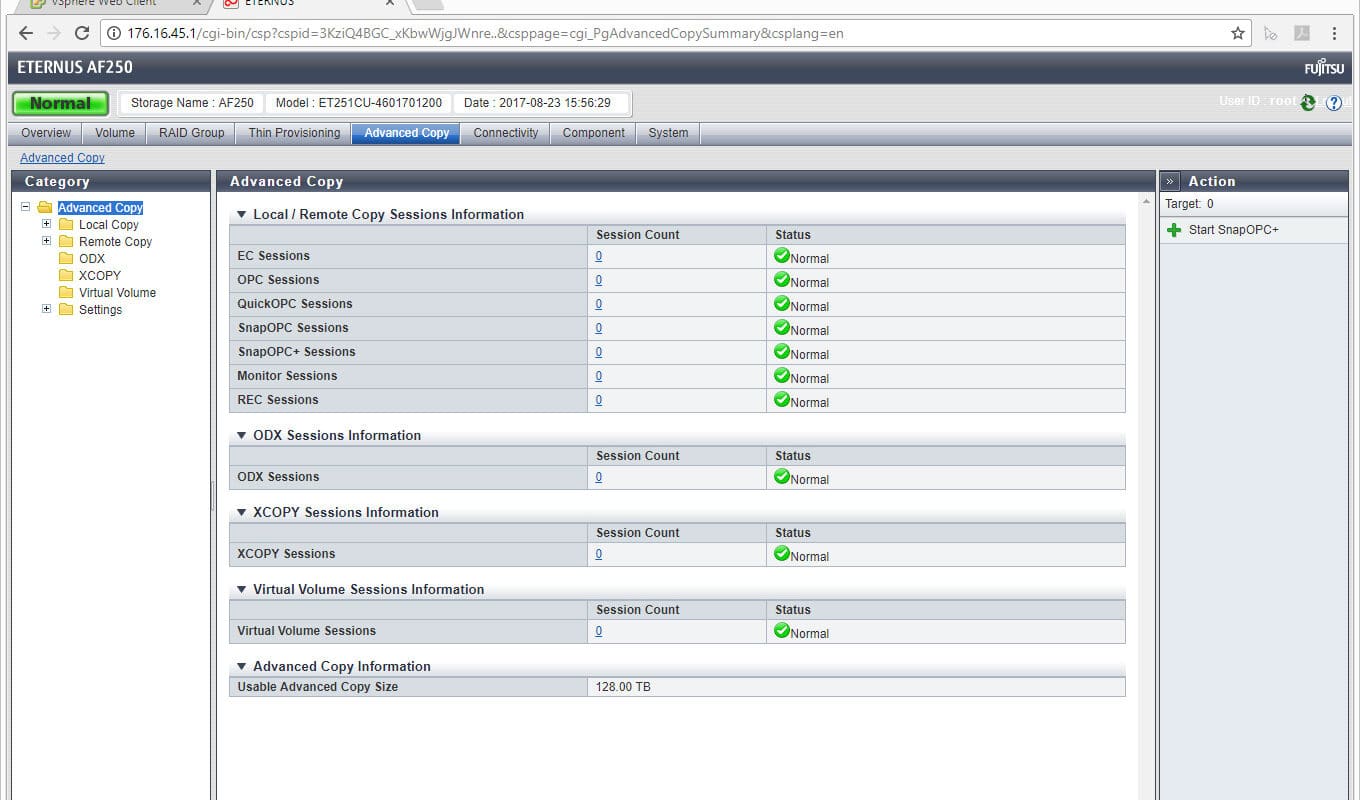This screenshot has width=1360, height=800.
Task: Click the open folder icon for Advanced Copy root
Action: click(x=45, y=207)
